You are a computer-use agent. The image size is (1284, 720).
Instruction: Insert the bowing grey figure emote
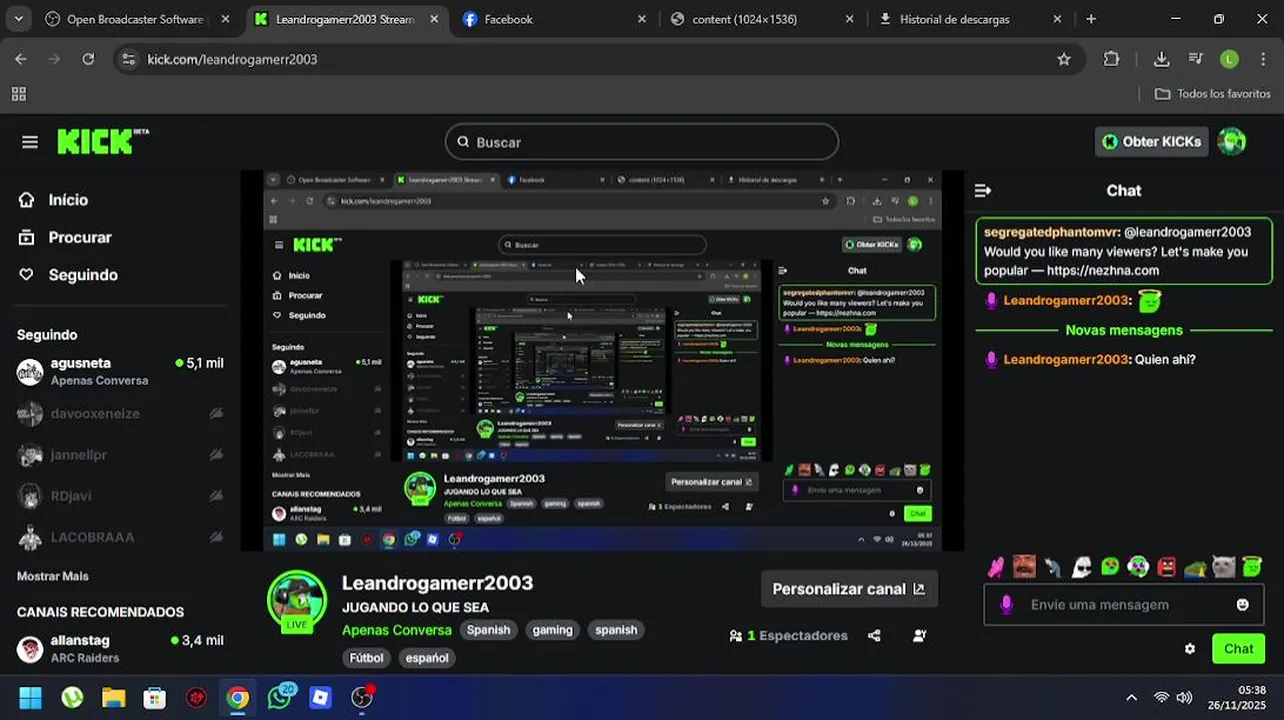tap(1053, 568)
